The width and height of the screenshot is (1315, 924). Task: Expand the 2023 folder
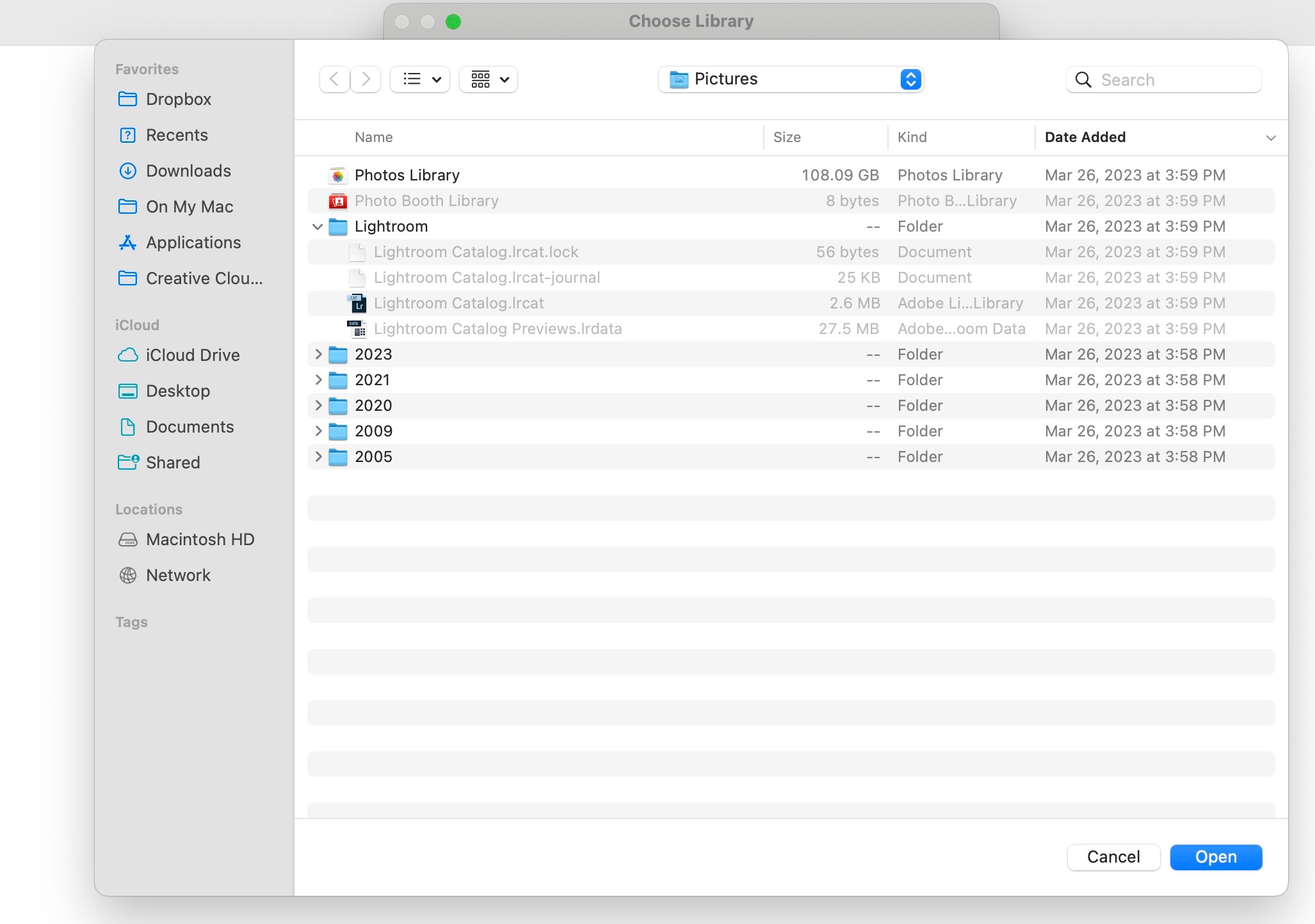pos(318,354)
